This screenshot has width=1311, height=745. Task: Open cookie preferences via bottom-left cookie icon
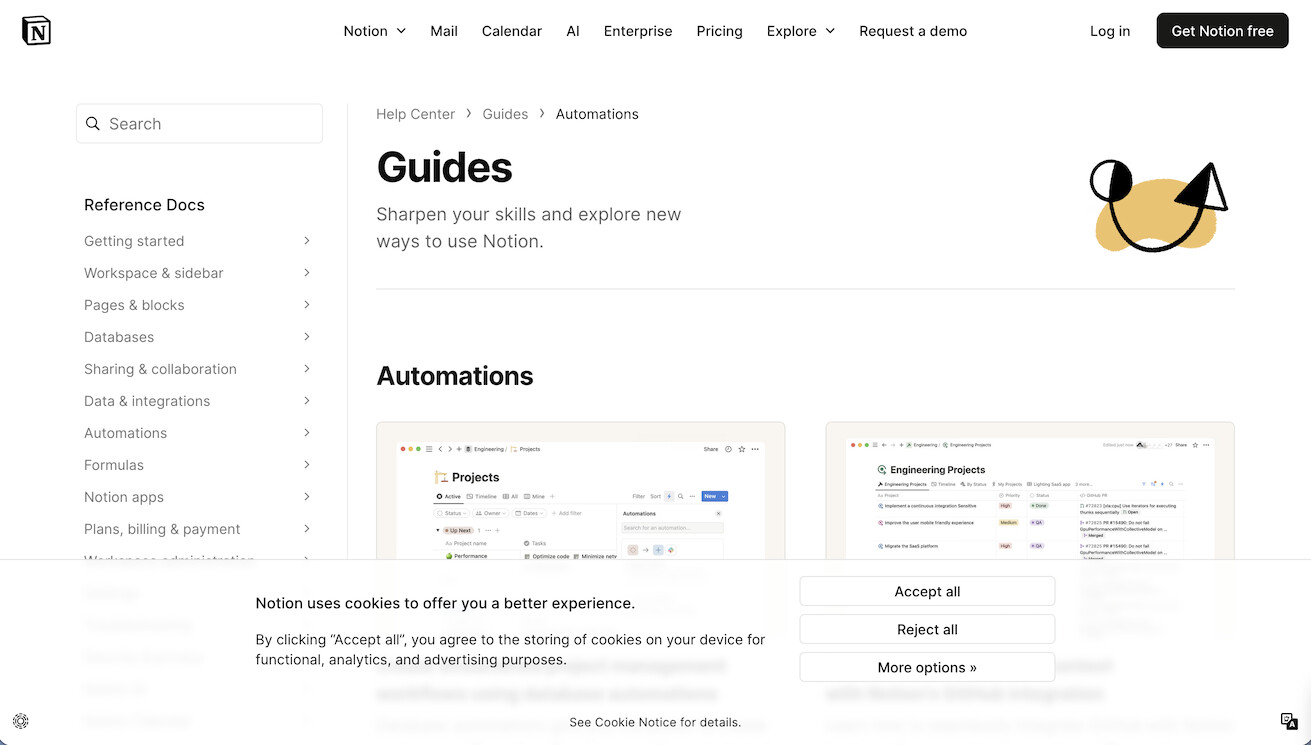21,721
